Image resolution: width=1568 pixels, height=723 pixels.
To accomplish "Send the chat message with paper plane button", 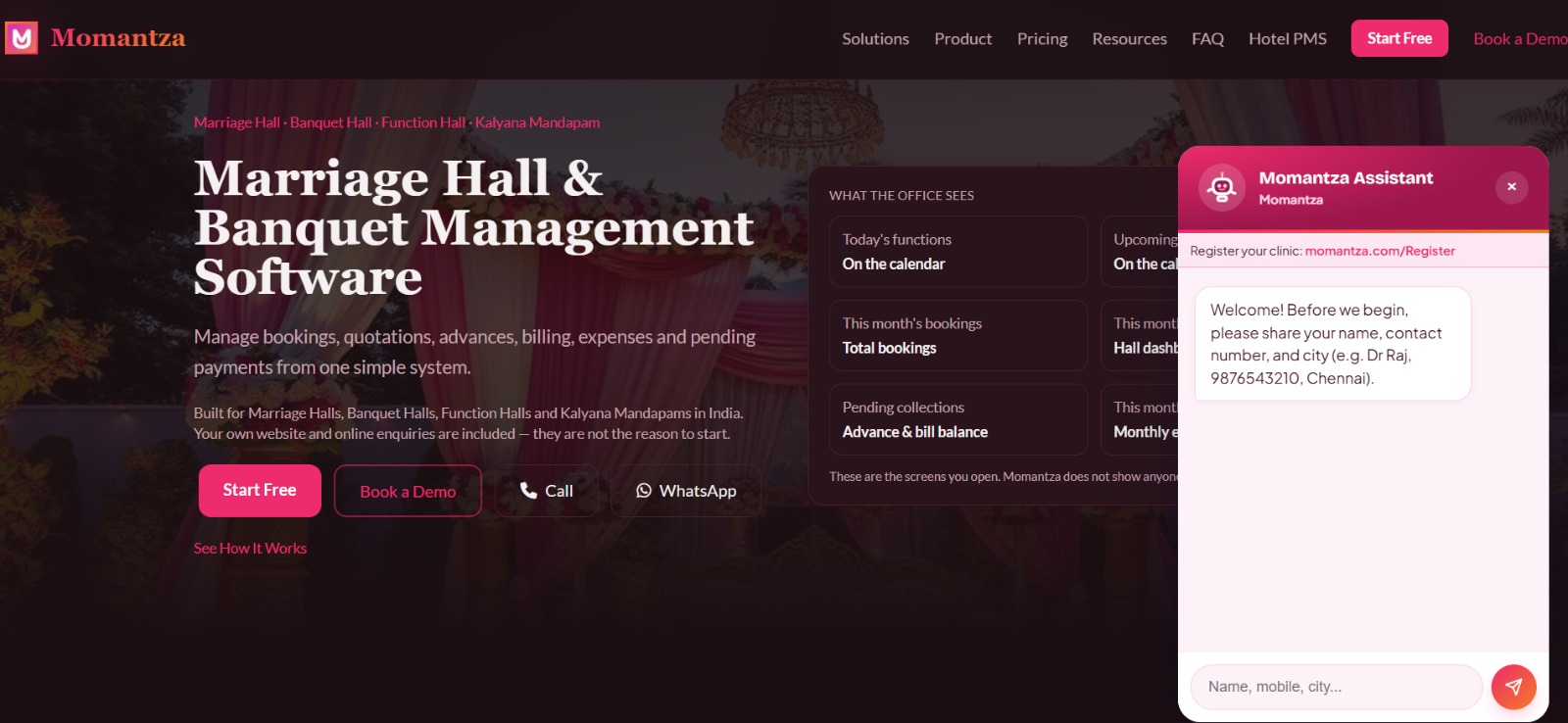I will [x=1514, y=687].
